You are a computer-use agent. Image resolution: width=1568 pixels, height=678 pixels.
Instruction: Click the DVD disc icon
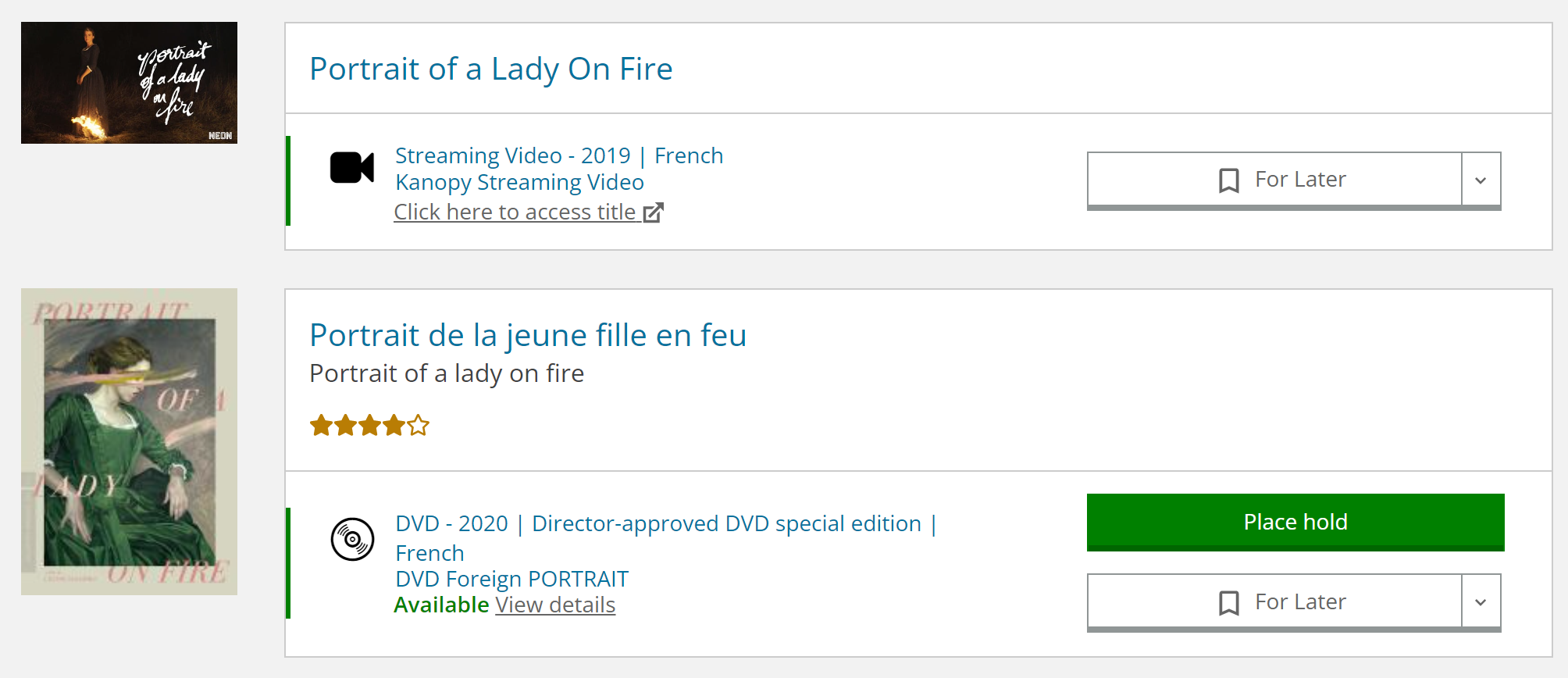pyautogui.click(x=352, y=539)
